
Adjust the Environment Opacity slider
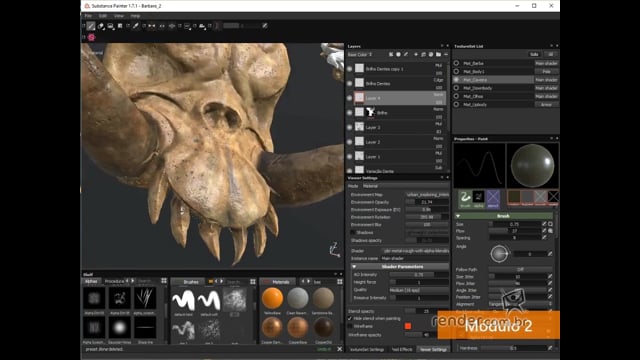click(427, 202)
